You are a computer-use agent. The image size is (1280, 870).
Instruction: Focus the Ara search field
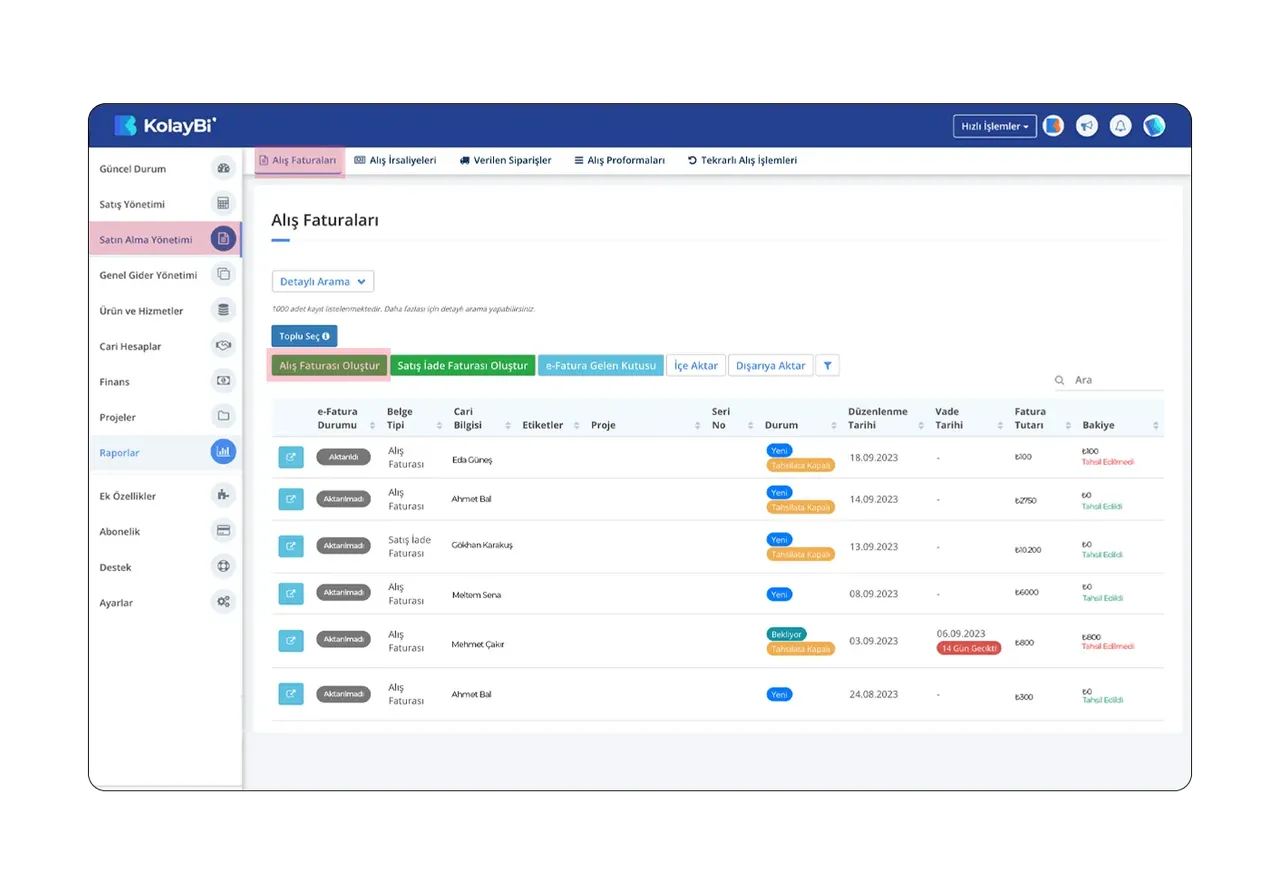click(x=1117, y=380)
